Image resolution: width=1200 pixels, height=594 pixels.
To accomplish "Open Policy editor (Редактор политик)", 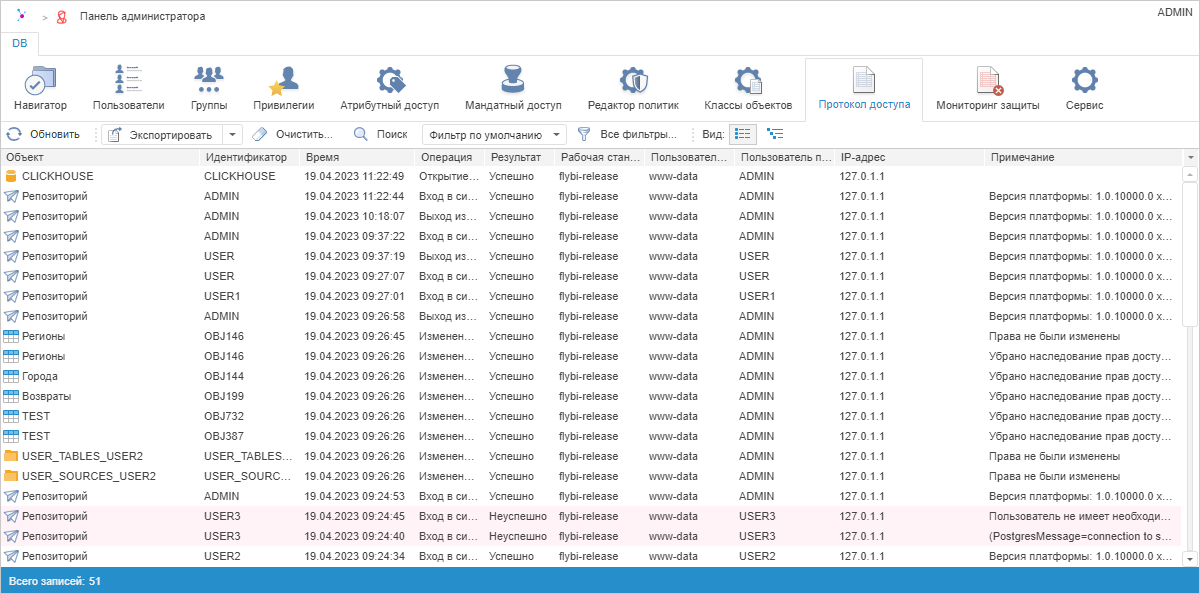I will 632,88.
